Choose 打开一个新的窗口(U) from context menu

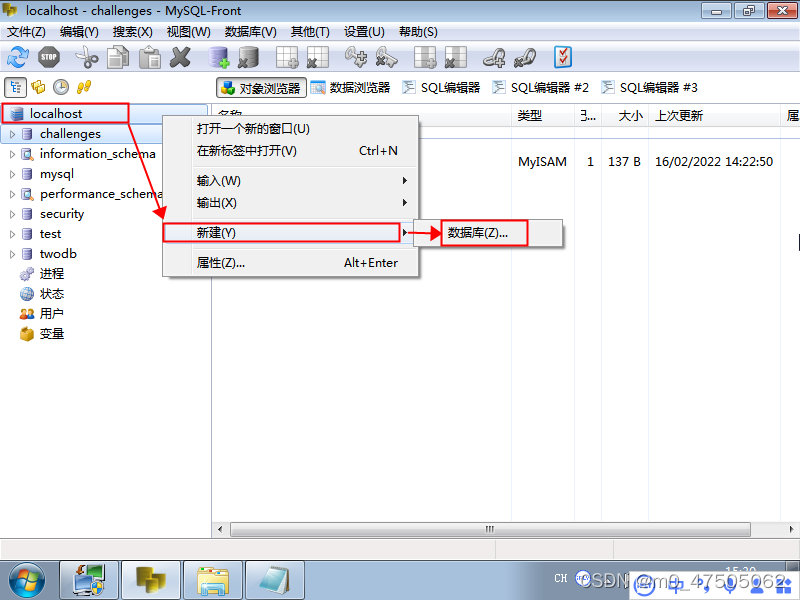[x=291, y=129]
